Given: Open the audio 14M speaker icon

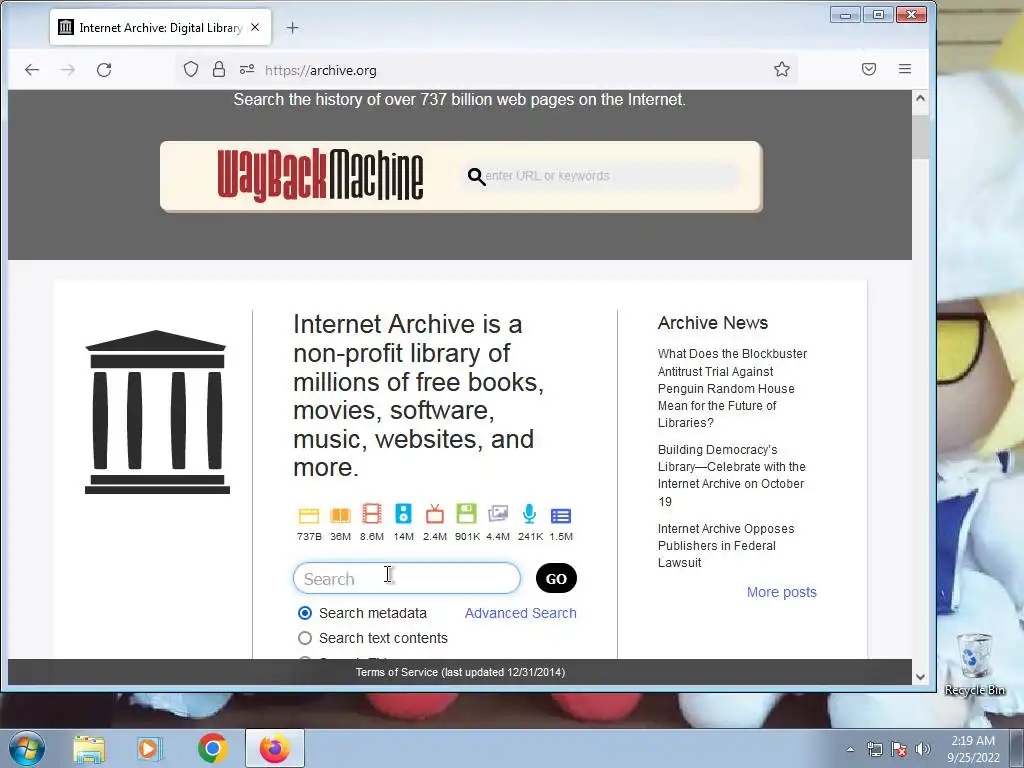Looking at the screenshot, I should (x=403, y=514).
